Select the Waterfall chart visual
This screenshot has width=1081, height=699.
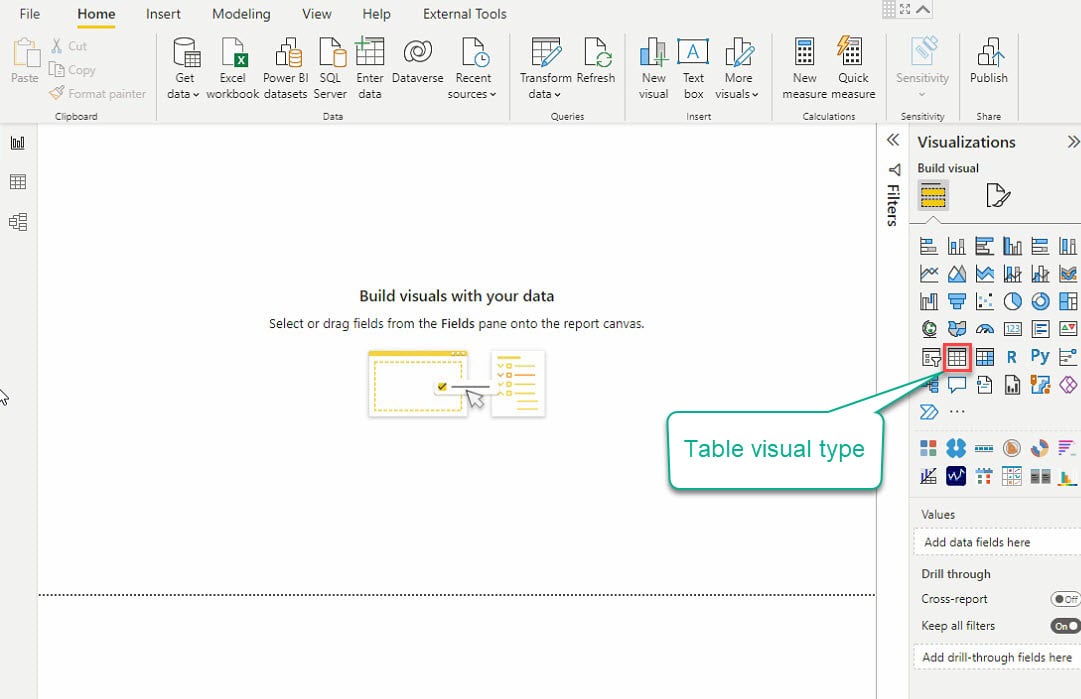(929, 301)
